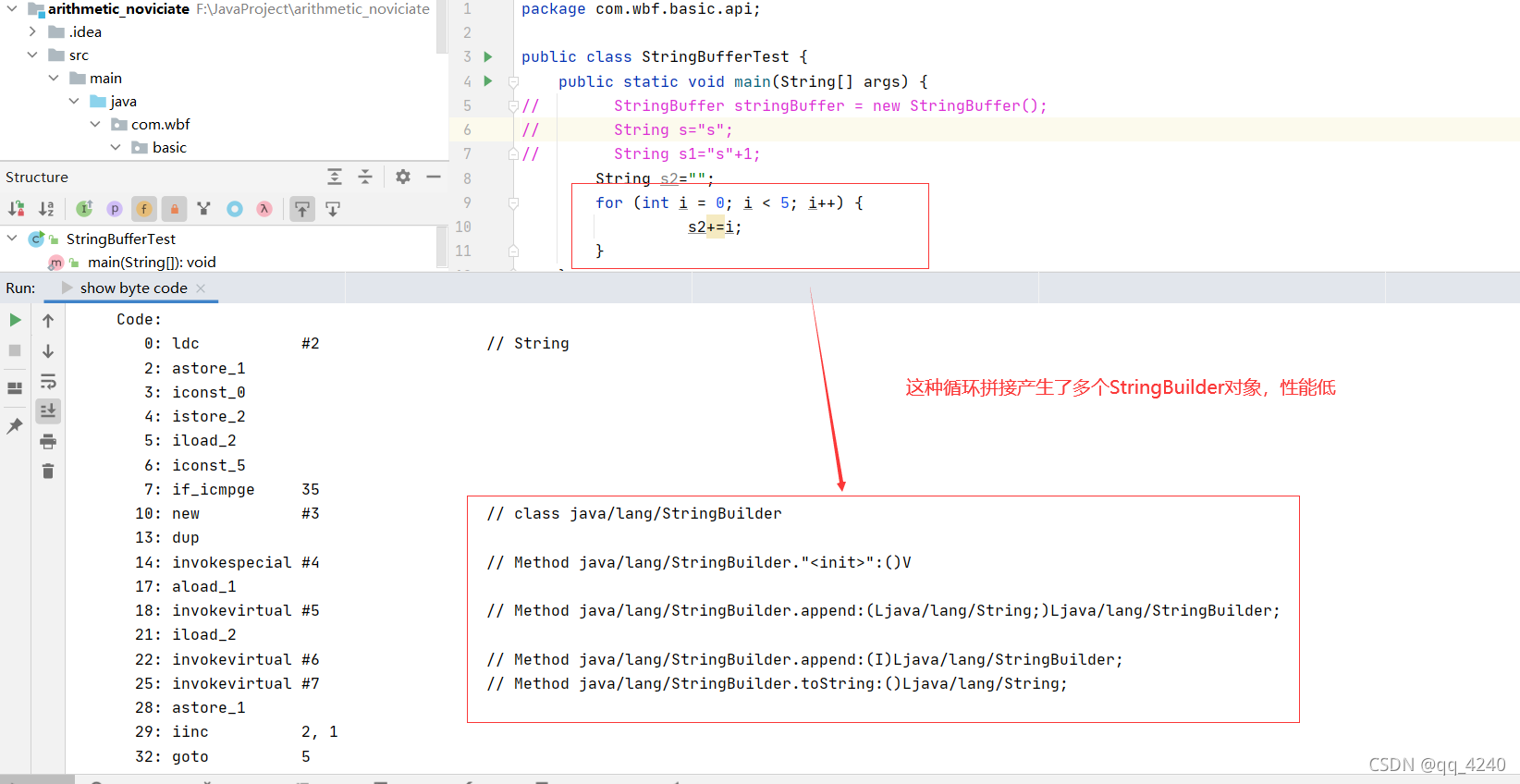Fold commented block starting at line 5
Screen dimensions: 1520x784
pyautogui.click(x=513, y=105)
